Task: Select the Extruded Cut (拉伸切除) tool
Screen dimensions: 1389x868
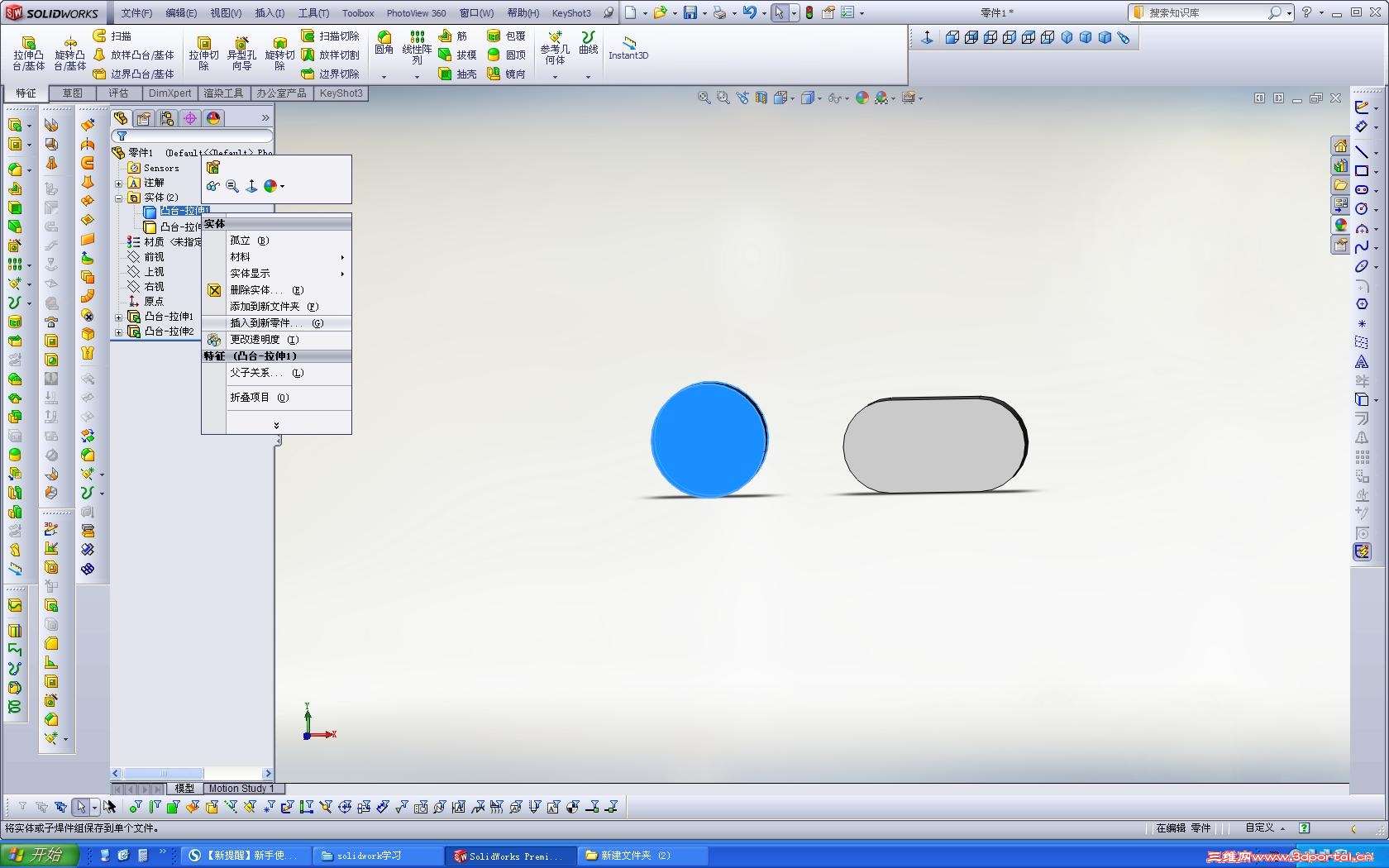Action: (203, 54)
